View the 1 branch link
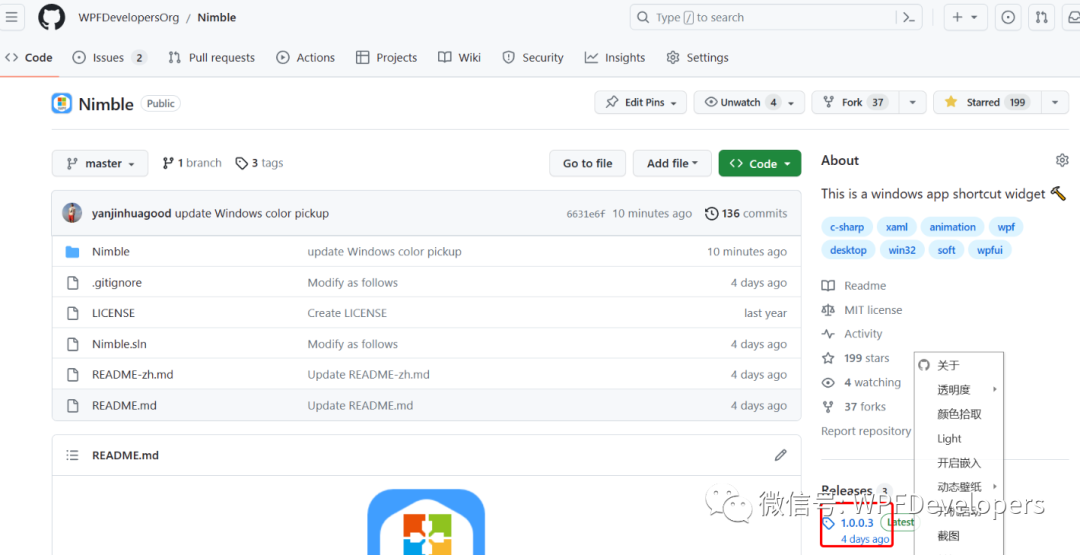 192,163
